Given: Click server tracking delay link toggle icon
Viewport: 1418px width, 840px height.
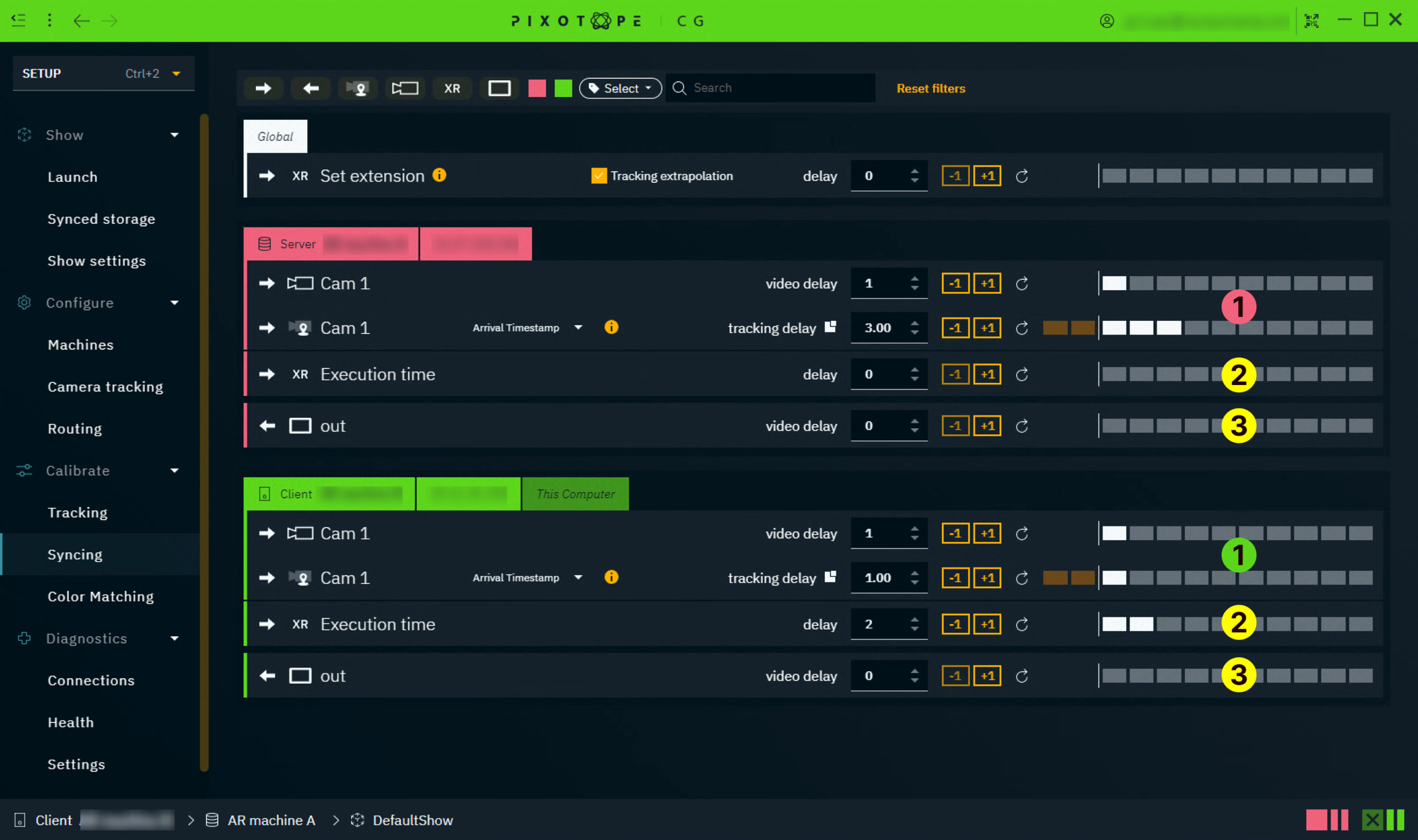Looking at the screenshot, I should (830, 327).
